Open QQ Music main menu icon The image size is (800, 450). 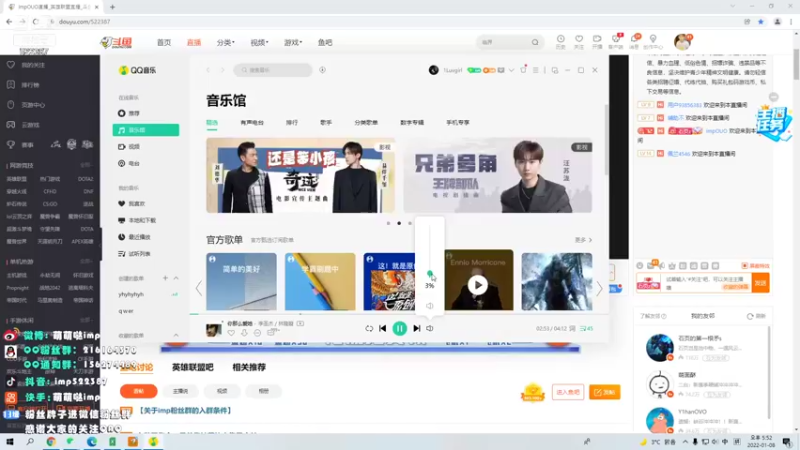(535, 70)
